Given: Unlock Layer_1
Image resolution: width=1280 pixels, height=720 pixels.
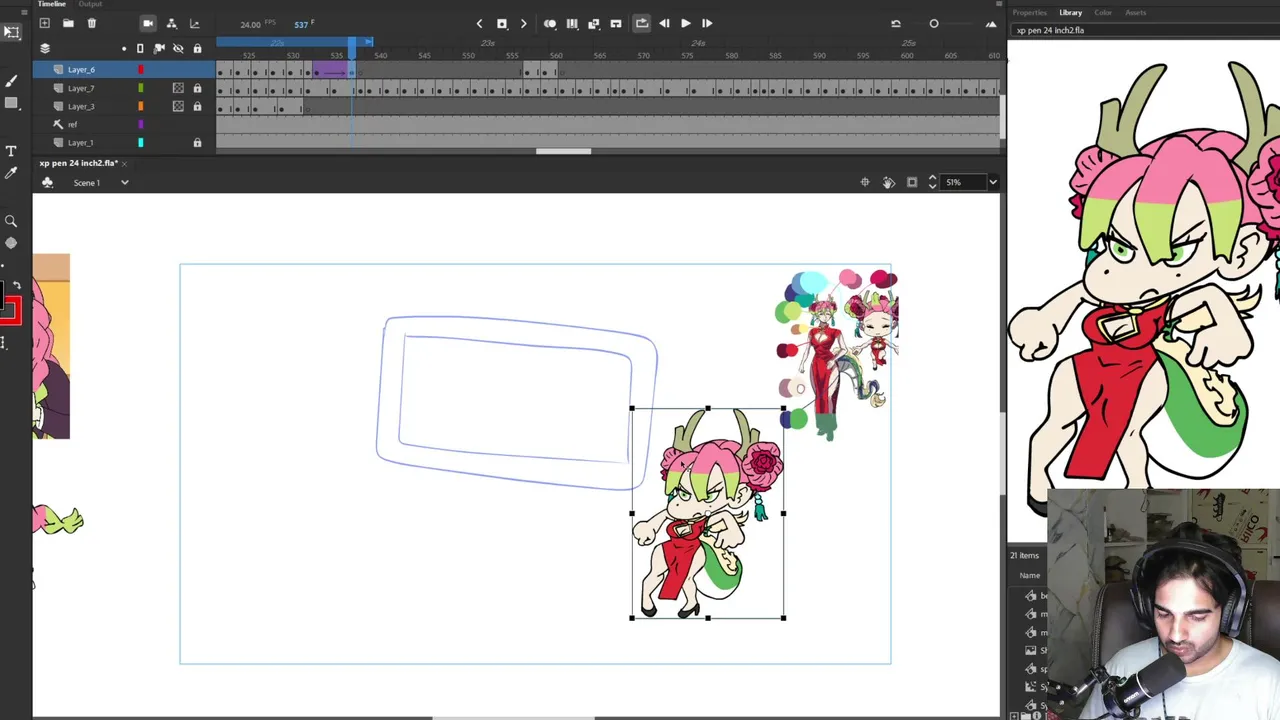Looking at the screenshot, I should click(197, 143).
